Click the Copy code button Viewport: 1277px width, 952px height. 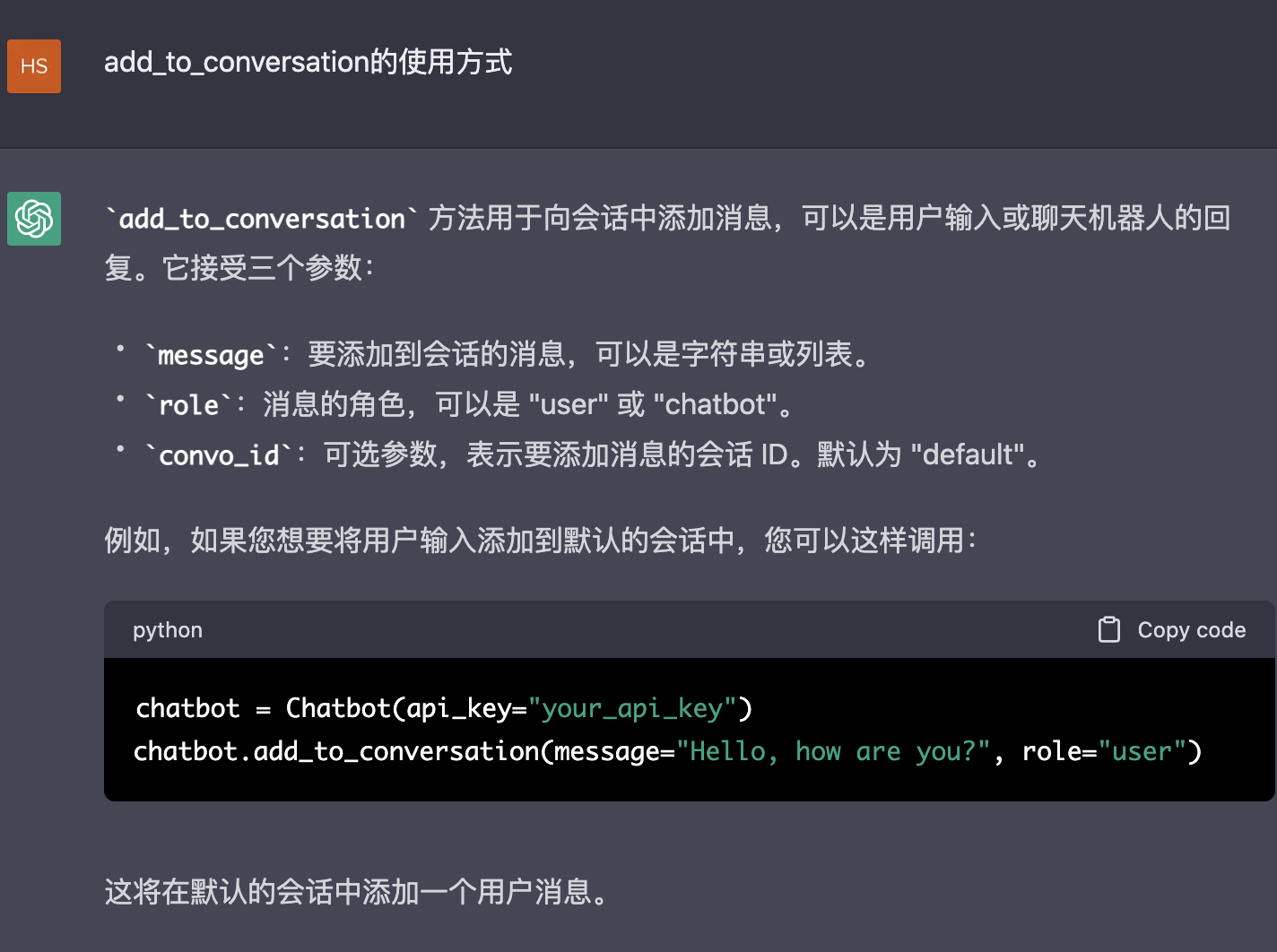click(x=1170, y=629)
